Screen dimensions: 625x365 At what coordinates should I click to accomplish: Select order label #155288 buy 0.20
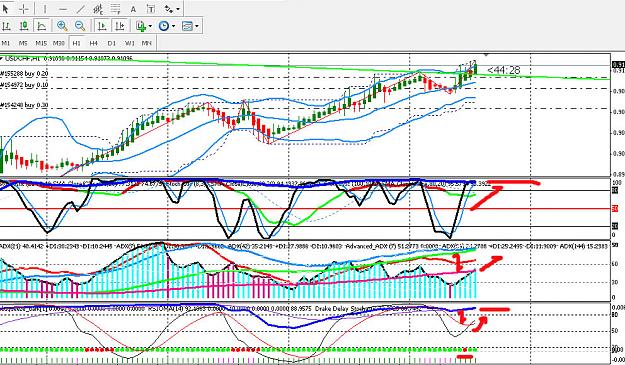[24, 74]
